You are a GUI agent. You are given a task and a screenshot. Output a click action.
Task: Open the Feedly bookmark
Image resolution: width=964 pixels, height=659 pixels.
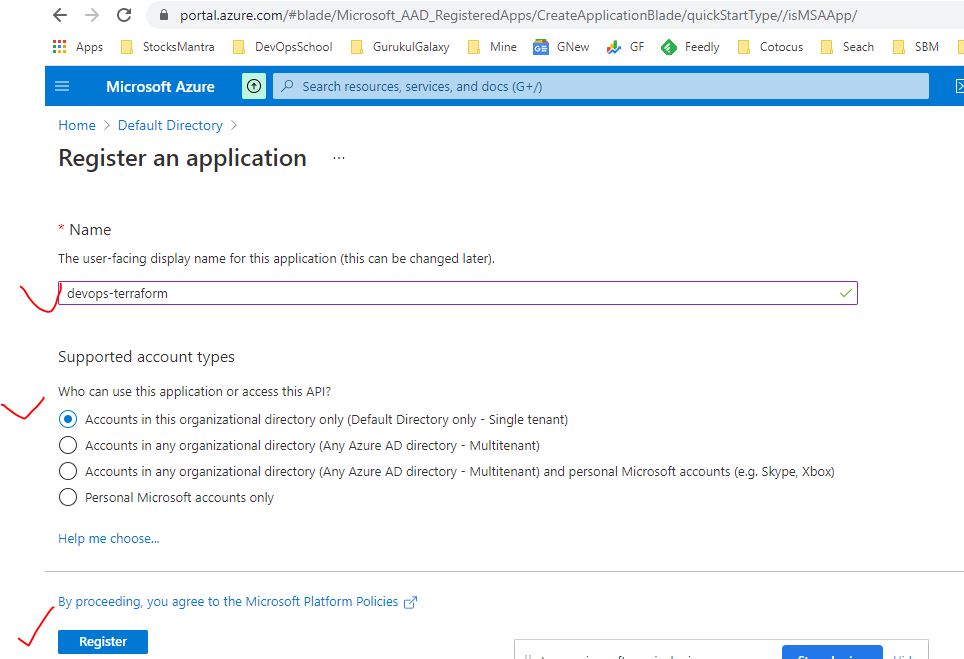[690, 47]
